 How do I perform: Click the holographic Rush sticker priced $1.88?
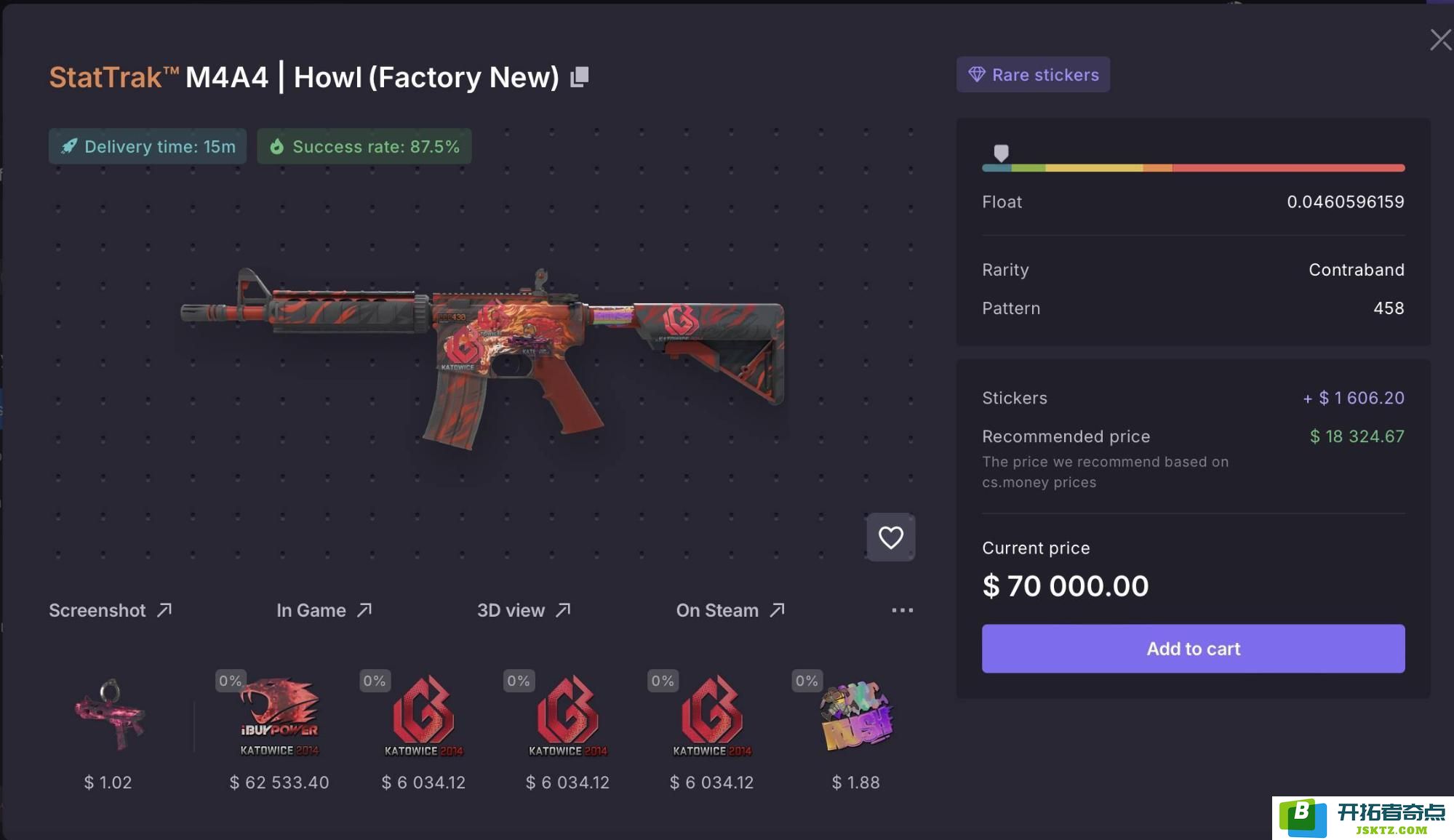click(x=856, y=716)
